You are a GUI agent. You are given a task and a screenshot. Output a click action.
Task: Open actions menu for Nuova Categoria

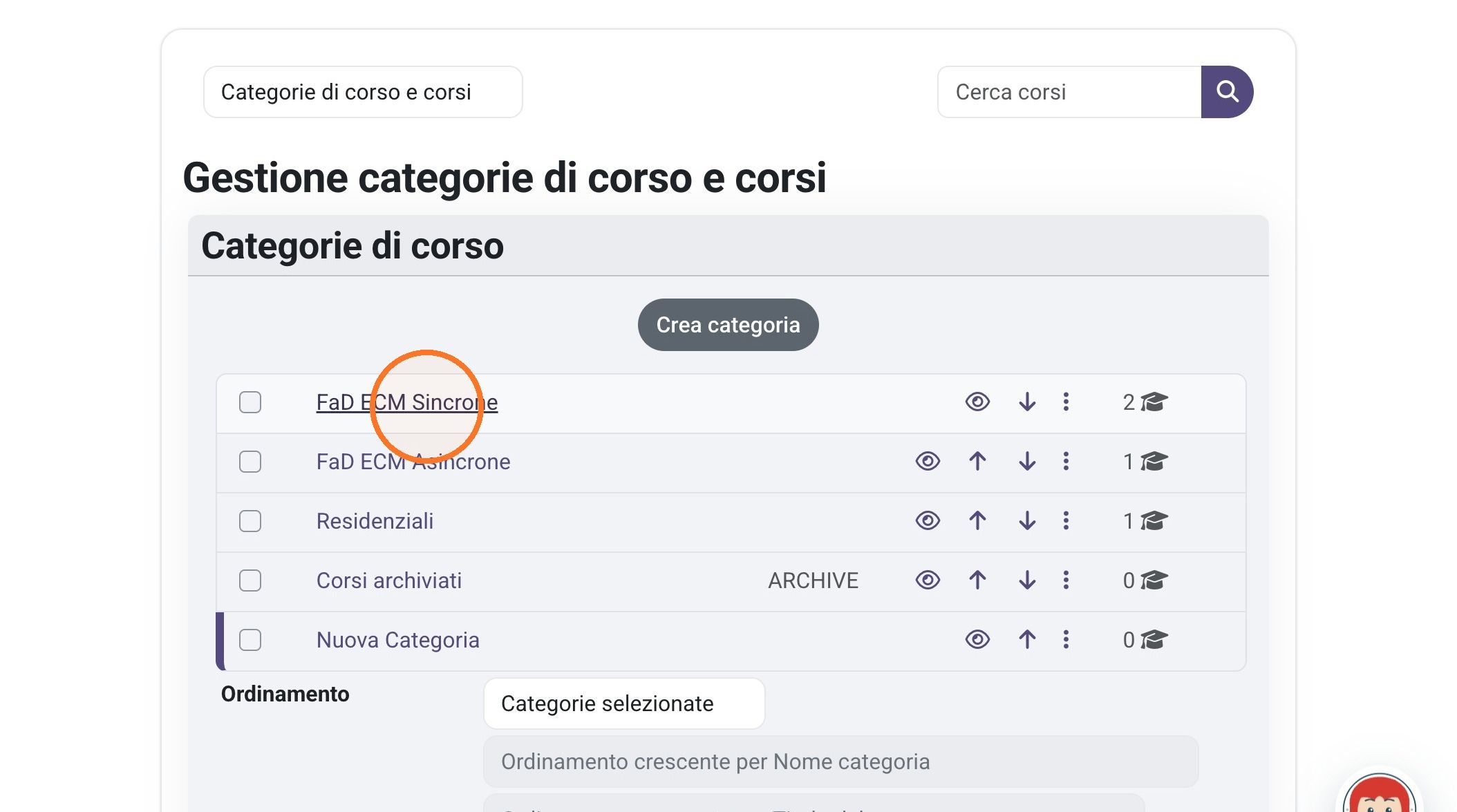pyautogui.click(x=1066, y=640)
